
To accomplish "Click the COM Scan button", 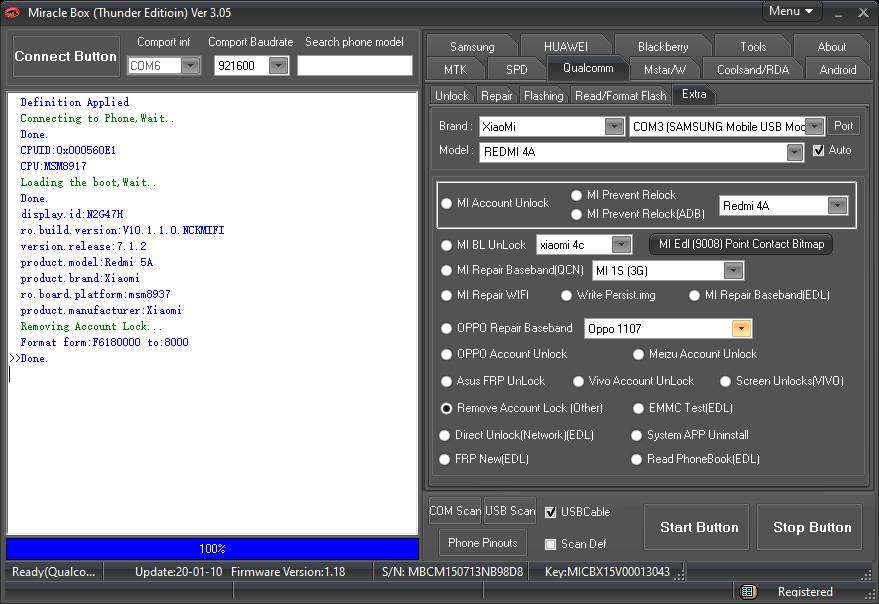I will point(455,511).
